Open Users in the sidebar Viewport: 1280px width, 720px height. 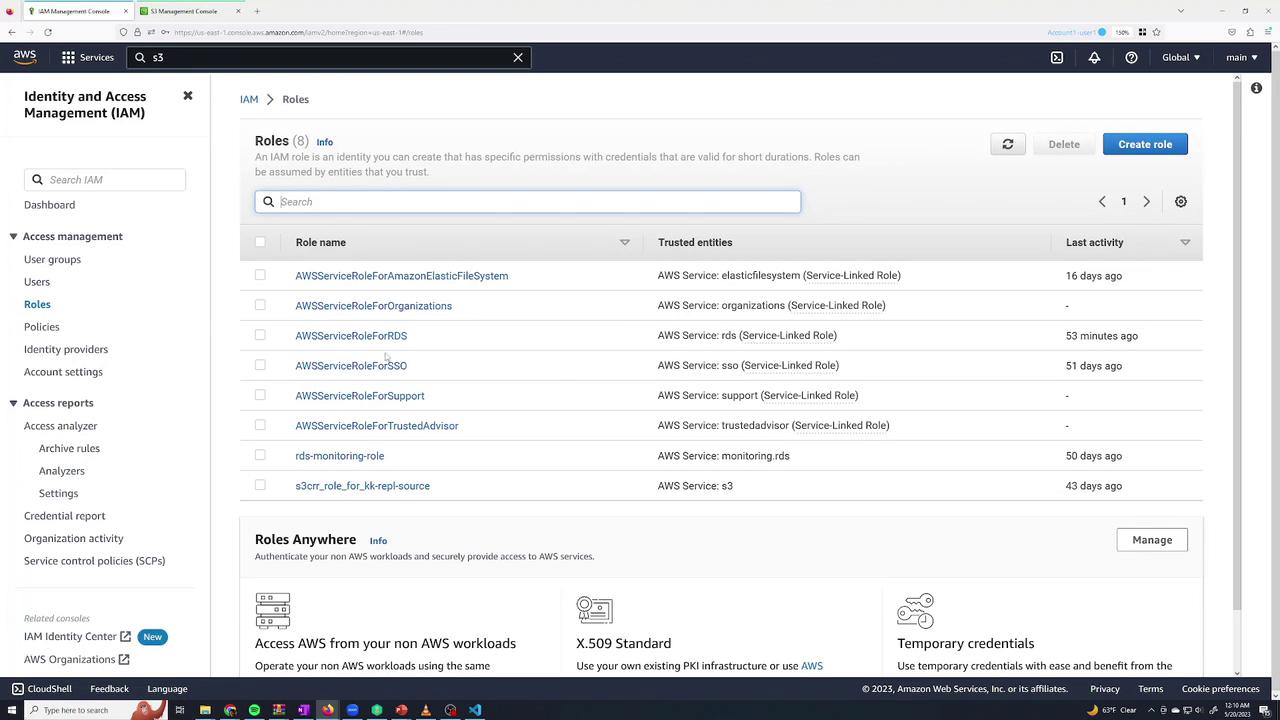[x=37, y=282]
